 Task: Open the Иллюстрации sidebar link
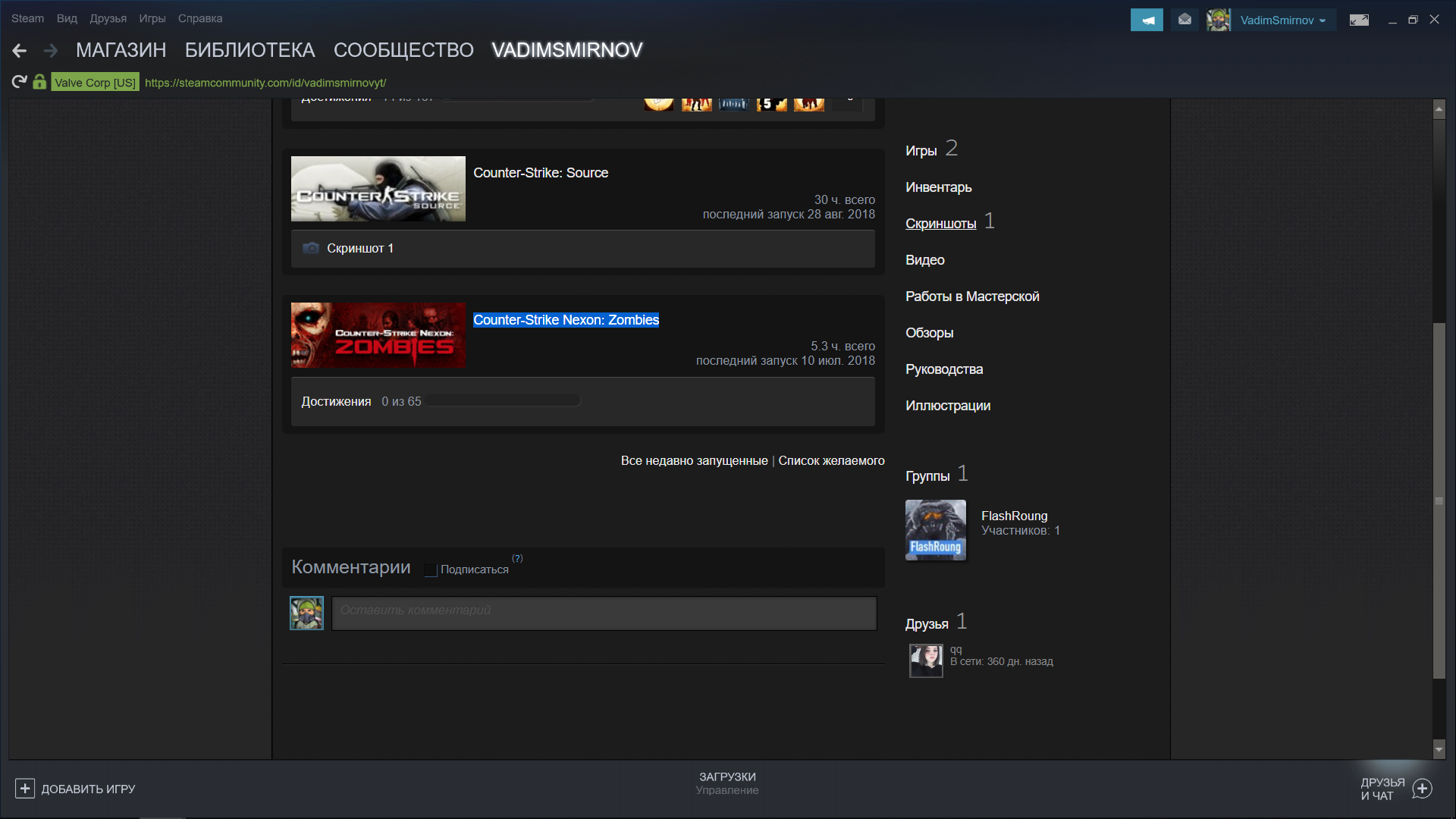click(948, 406)
